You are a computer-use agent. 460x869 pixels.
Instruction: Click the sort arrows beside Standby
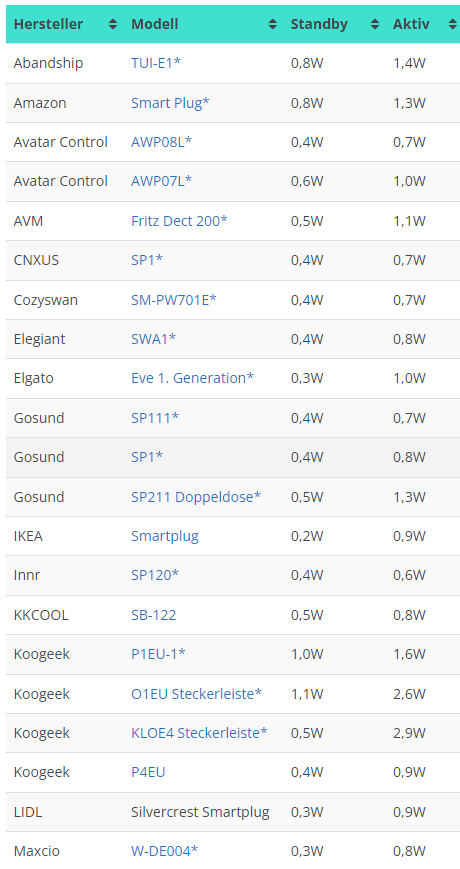(x=375, y=24)
